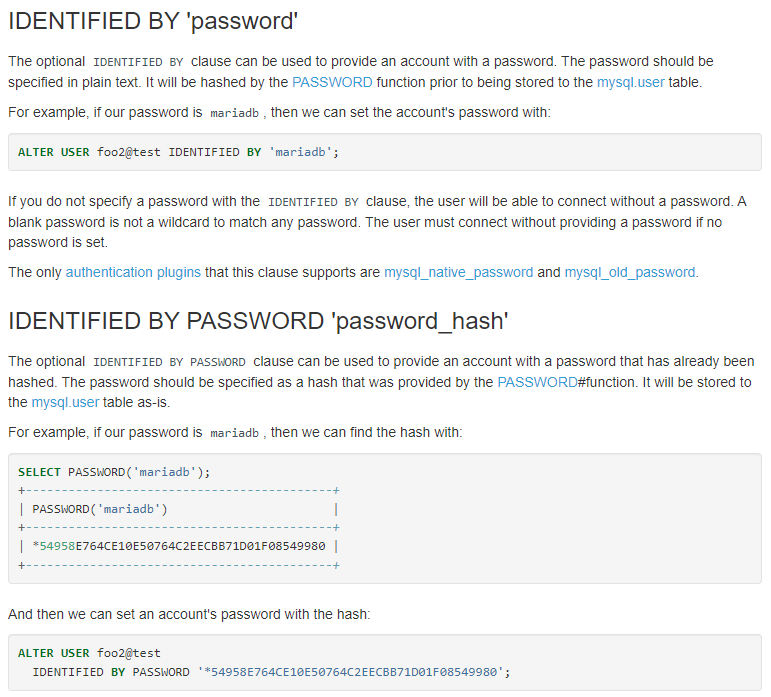
Task: Click inline 'mariadb' code above first code block
Action: tap(233, 113)
